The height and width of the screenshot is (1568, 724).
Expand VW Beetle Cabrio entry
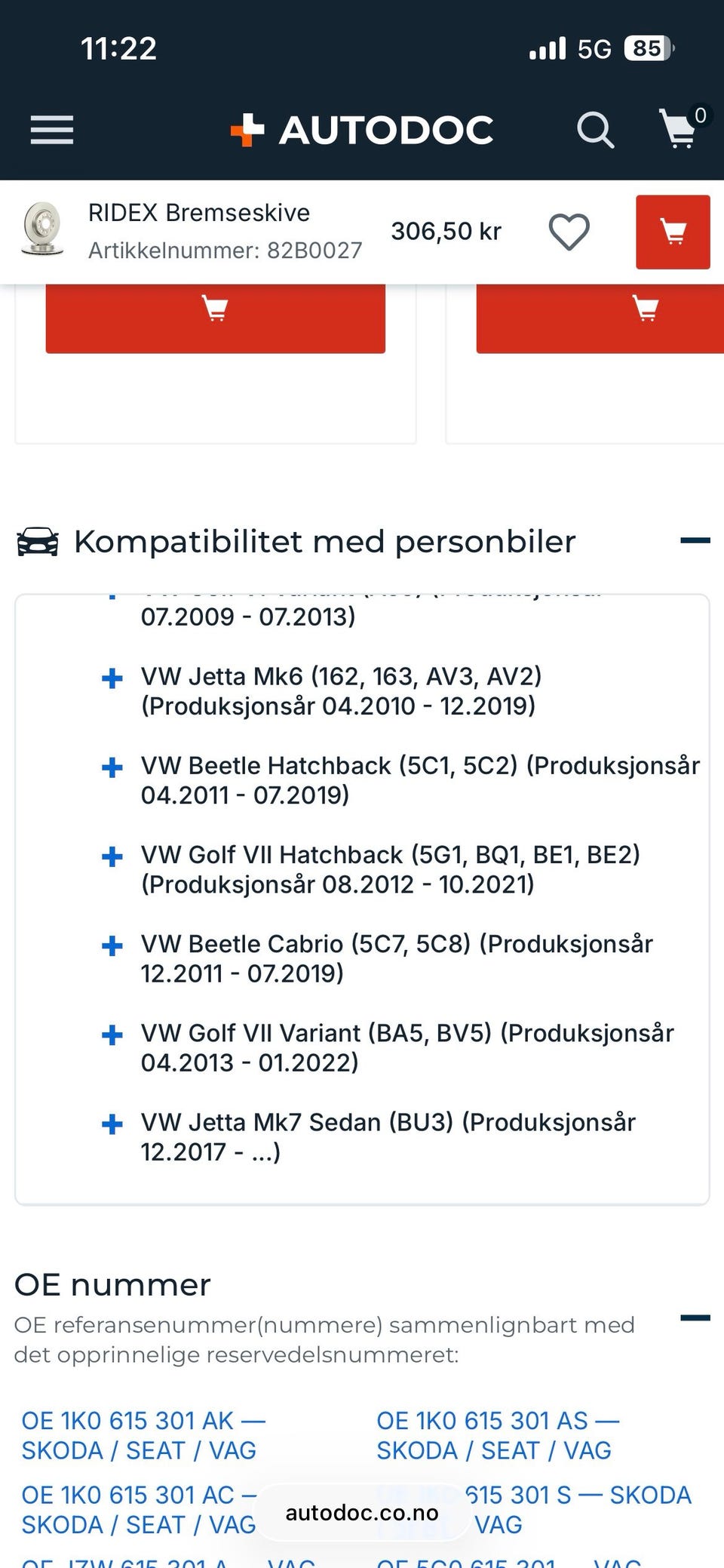(112, 945)
